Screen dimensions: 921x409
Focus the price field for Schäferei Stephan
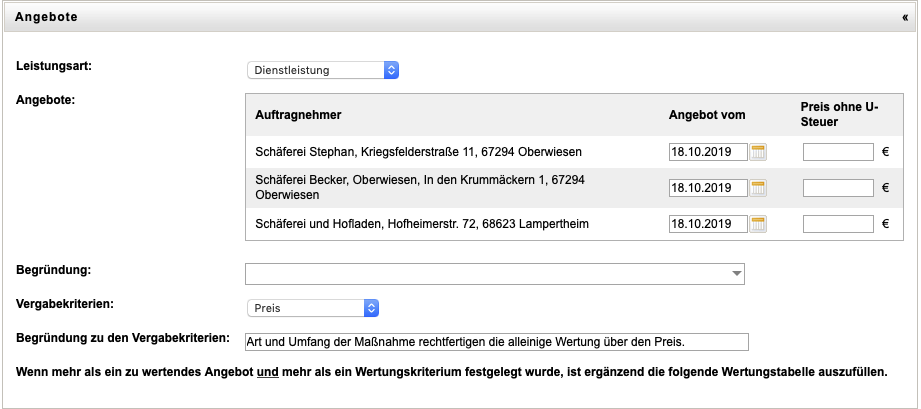pos(838,152)
